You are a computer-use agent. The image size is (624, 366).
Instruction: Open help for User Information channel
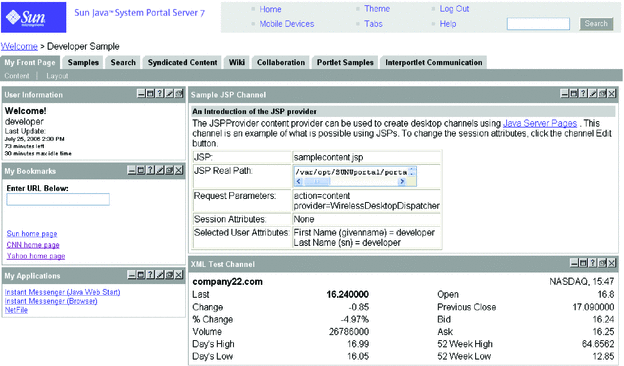pyautogui.click(x=160, y=94)
